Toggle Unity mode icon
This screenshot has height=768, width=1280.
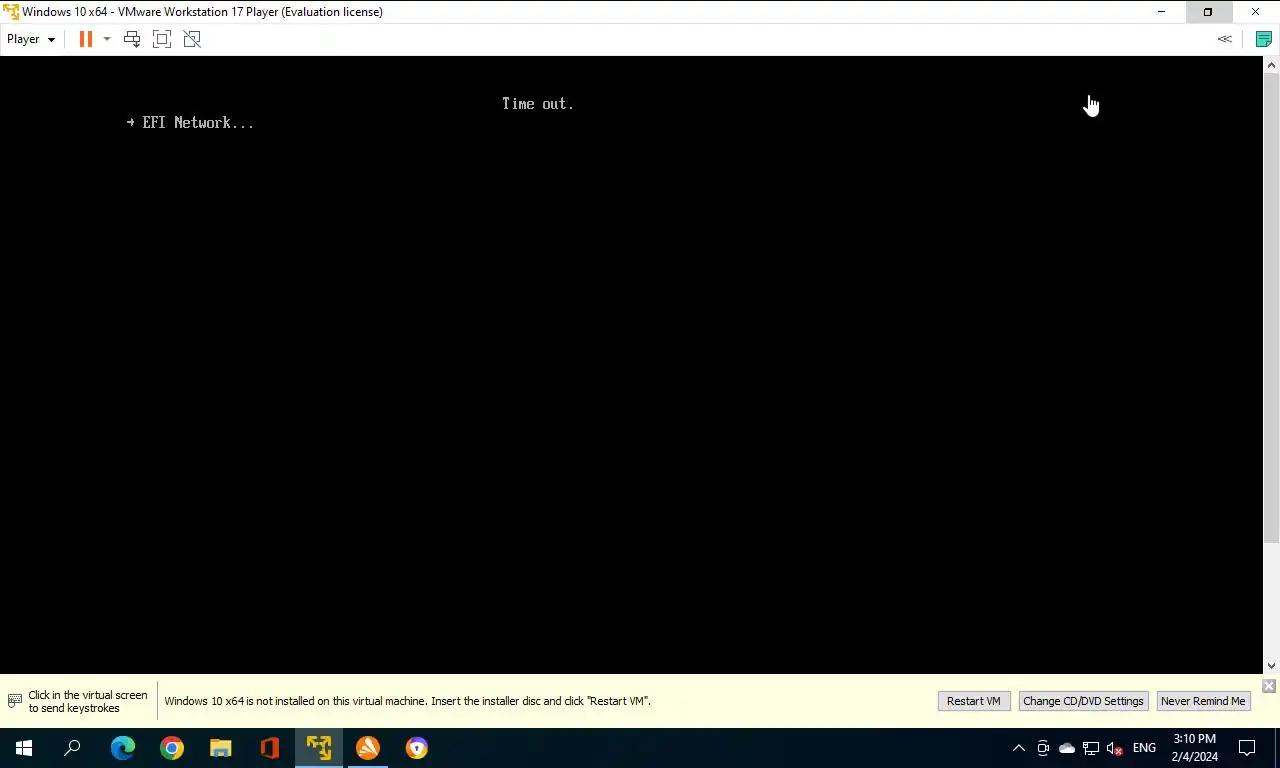point(192,39)
